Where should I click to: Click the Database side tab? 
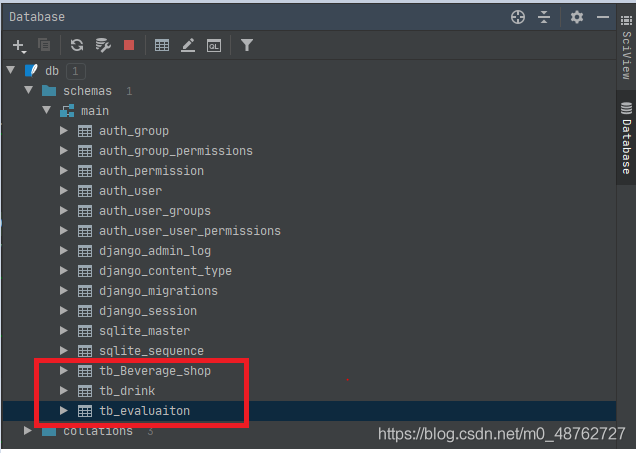click(x=626, y=138)
